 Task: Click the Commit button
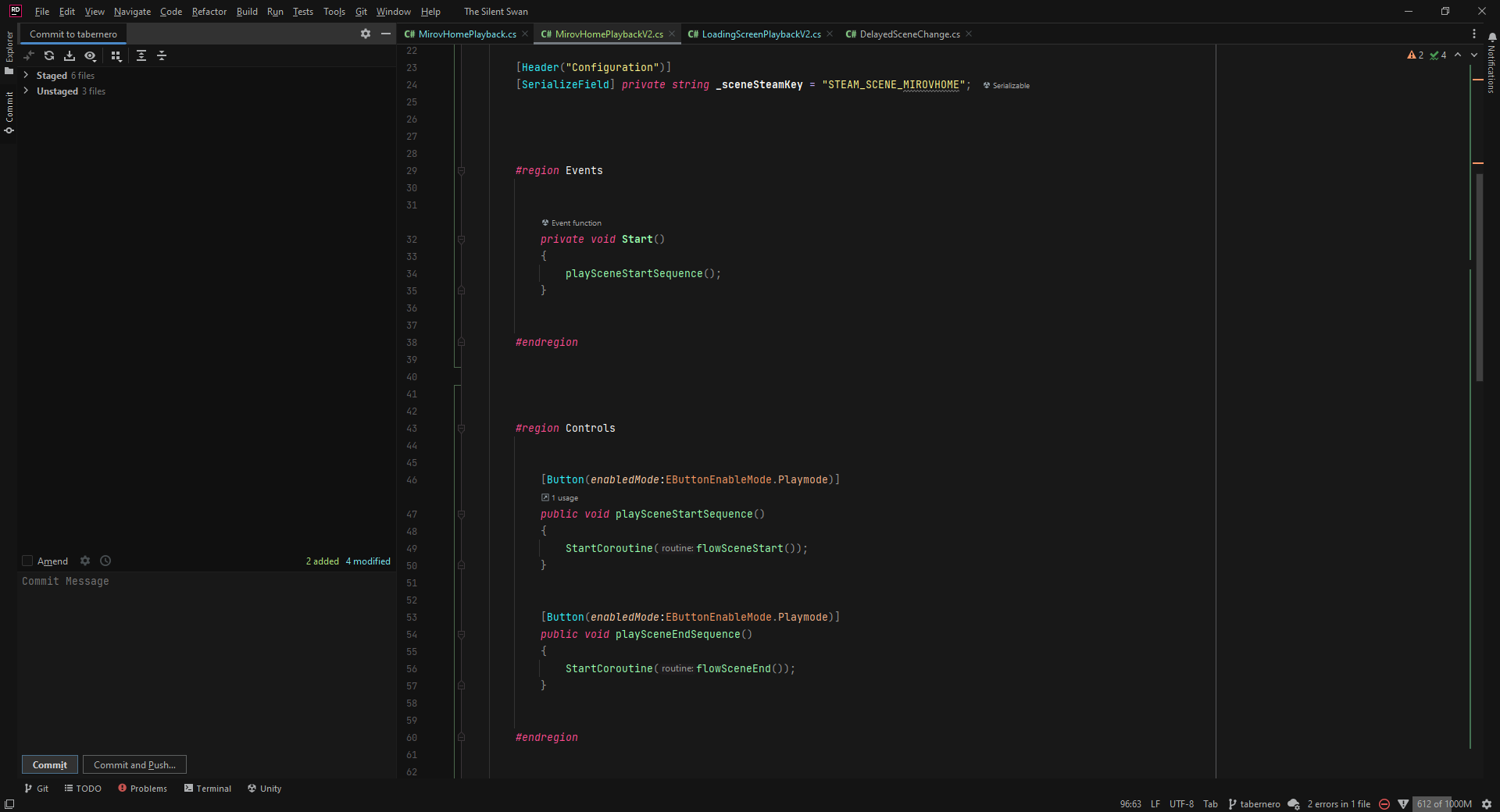pos(50,765)
